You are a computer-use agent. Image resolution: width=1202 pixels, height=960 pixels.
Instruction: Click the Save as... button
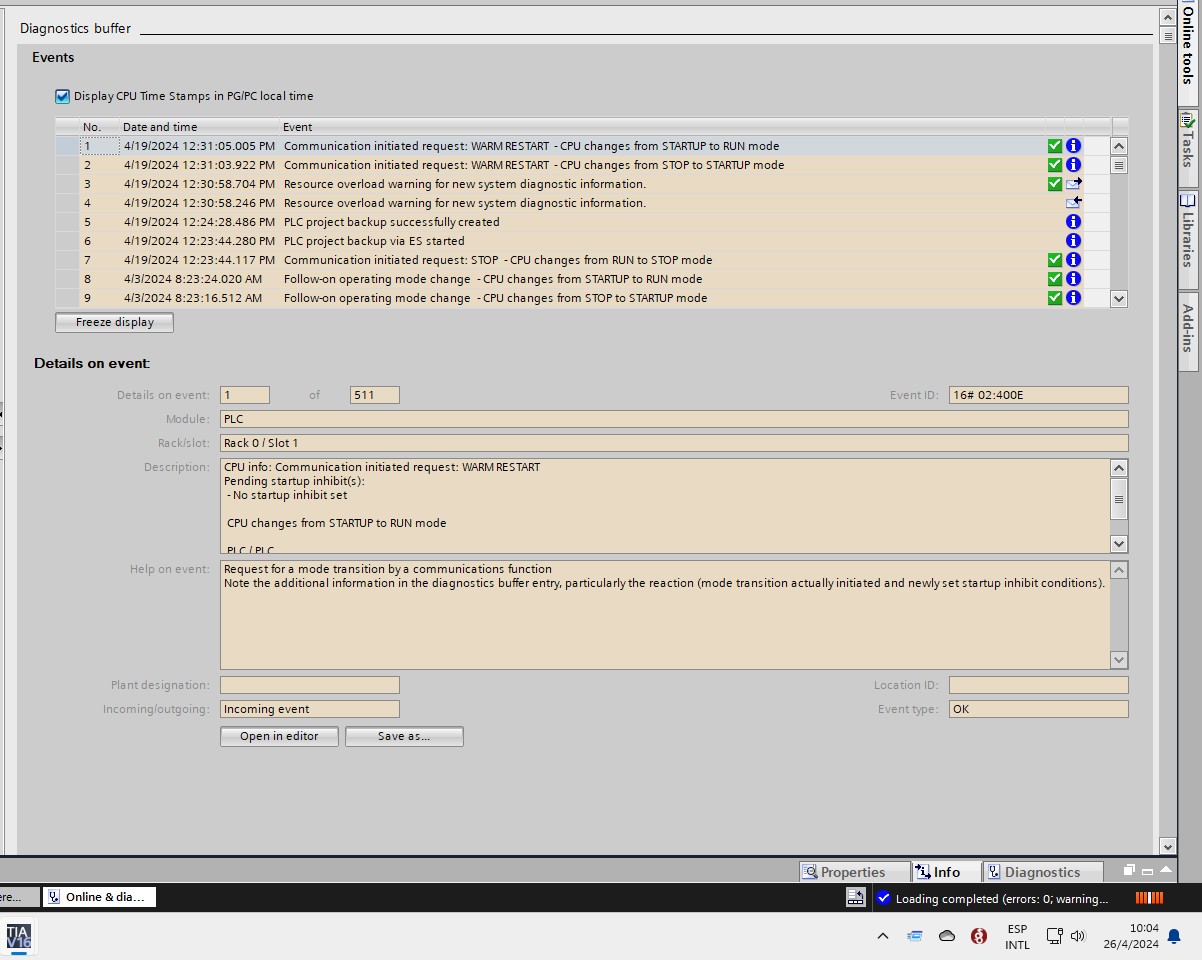[404, 736]
